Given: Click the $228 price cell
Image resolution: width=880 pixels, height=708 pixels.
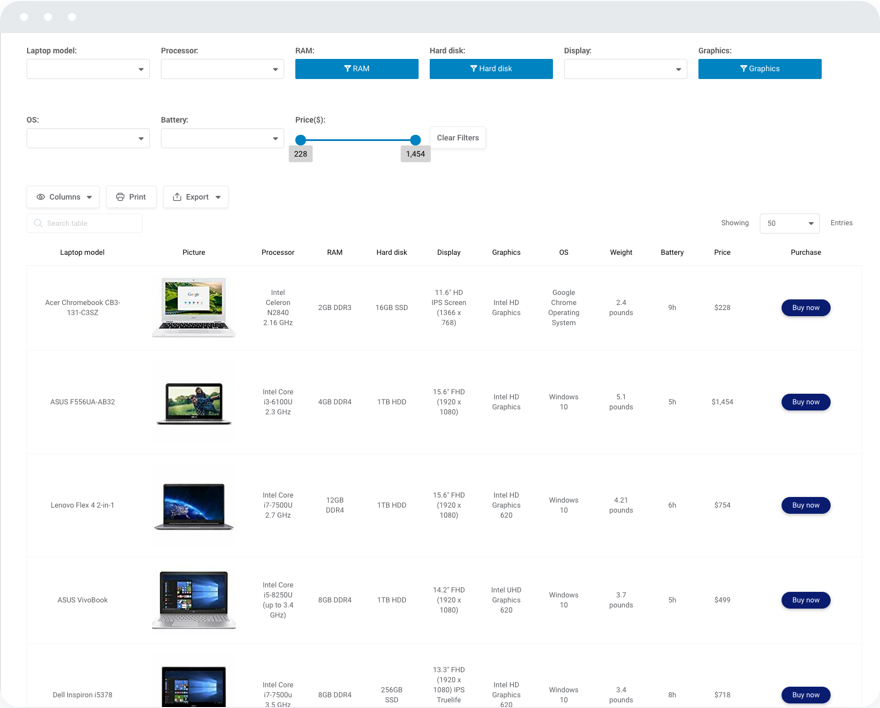Looking at the screenshot, I should pos(722,308).
